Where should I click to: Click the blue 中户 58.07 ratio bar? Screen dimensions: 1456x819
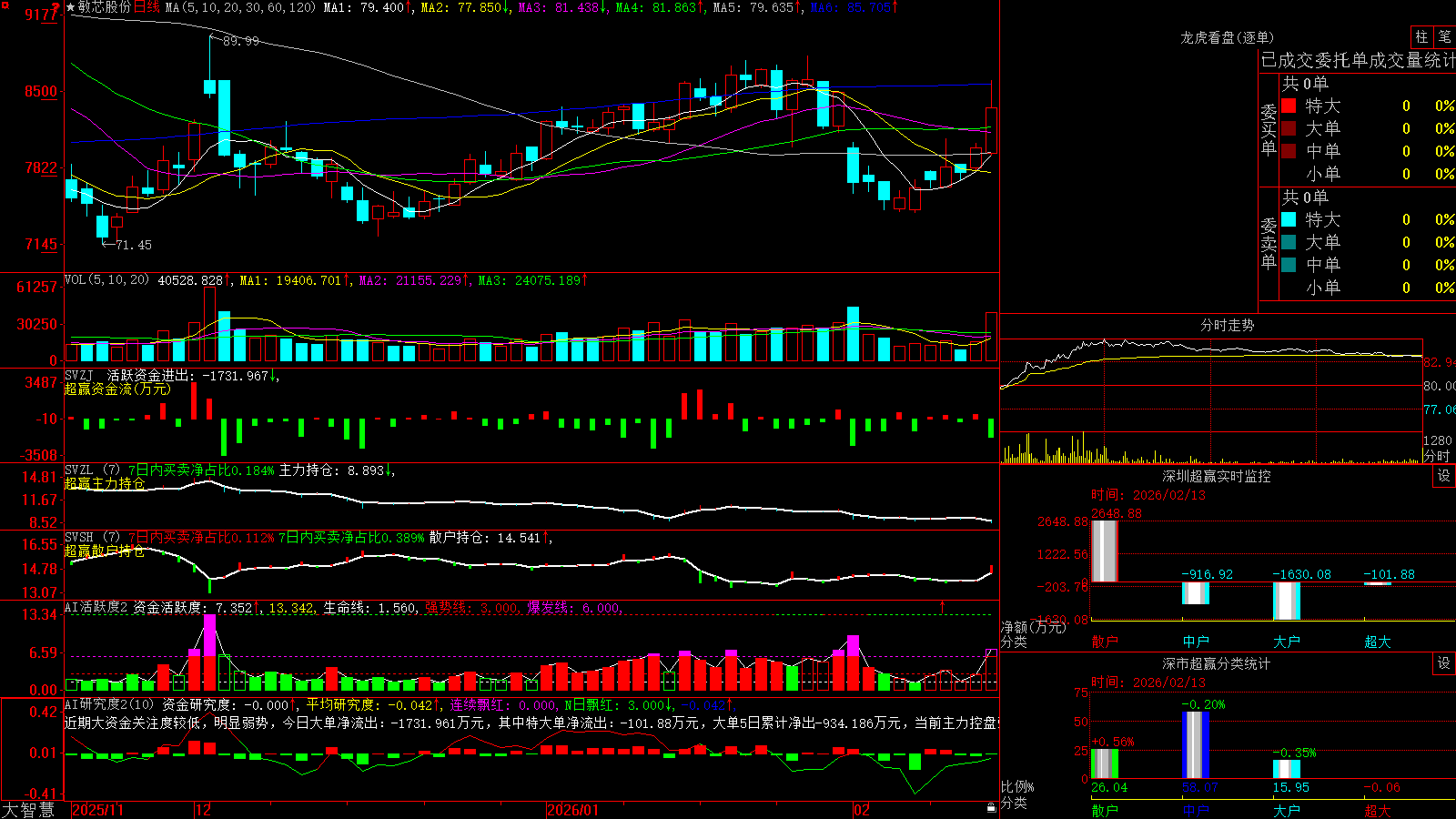tap(1195, 745)
